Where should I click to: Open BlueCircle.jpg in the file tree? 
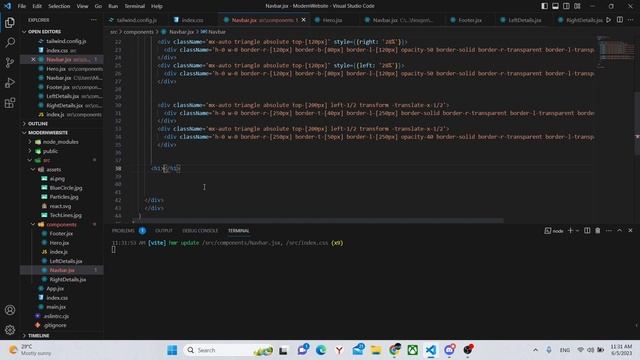[66, 188]
